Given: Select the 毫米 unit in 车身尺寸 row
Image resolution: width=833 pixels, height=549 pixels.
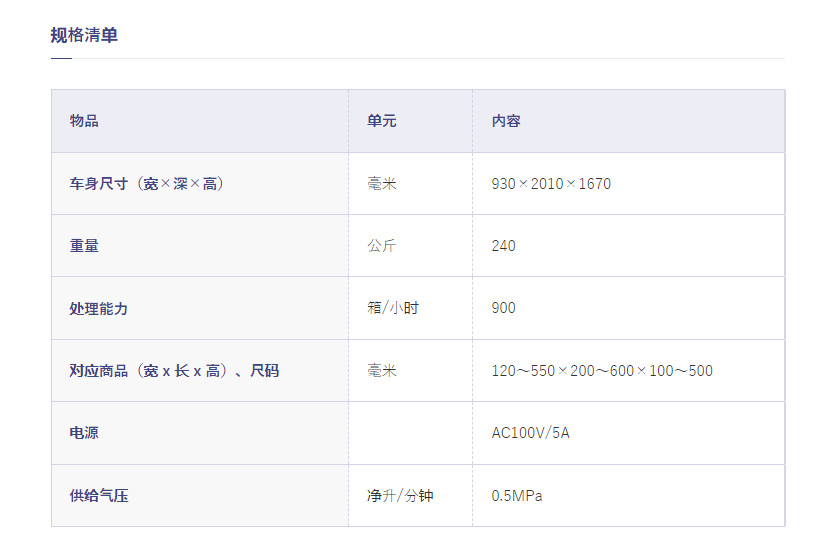Looking at the screenshot, I should pos(381,184).
